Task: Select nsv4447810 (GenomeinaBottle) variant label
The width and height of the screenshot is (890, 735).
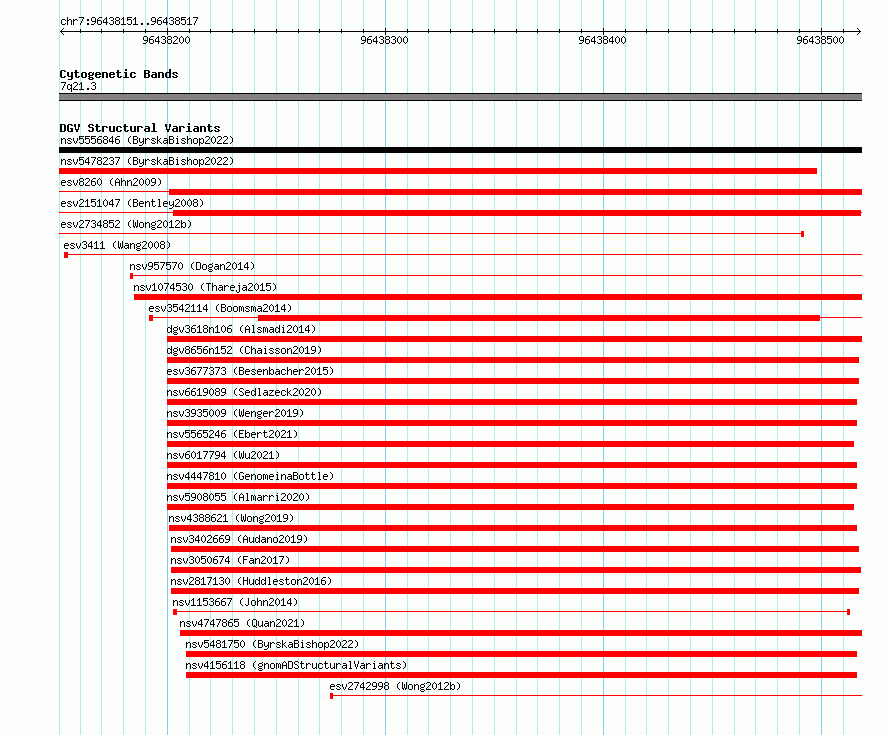Action: pos(250,476)
